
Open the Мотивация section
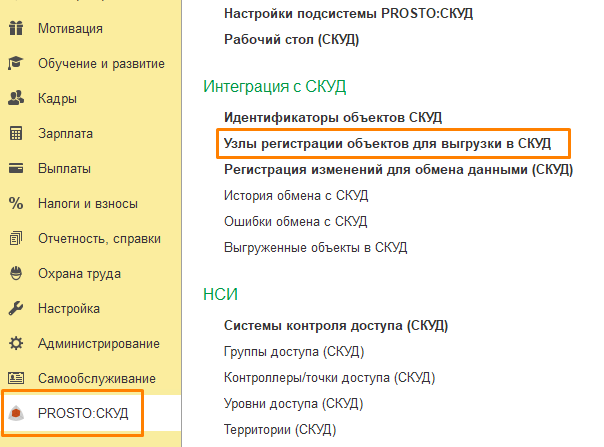(70, 29)
